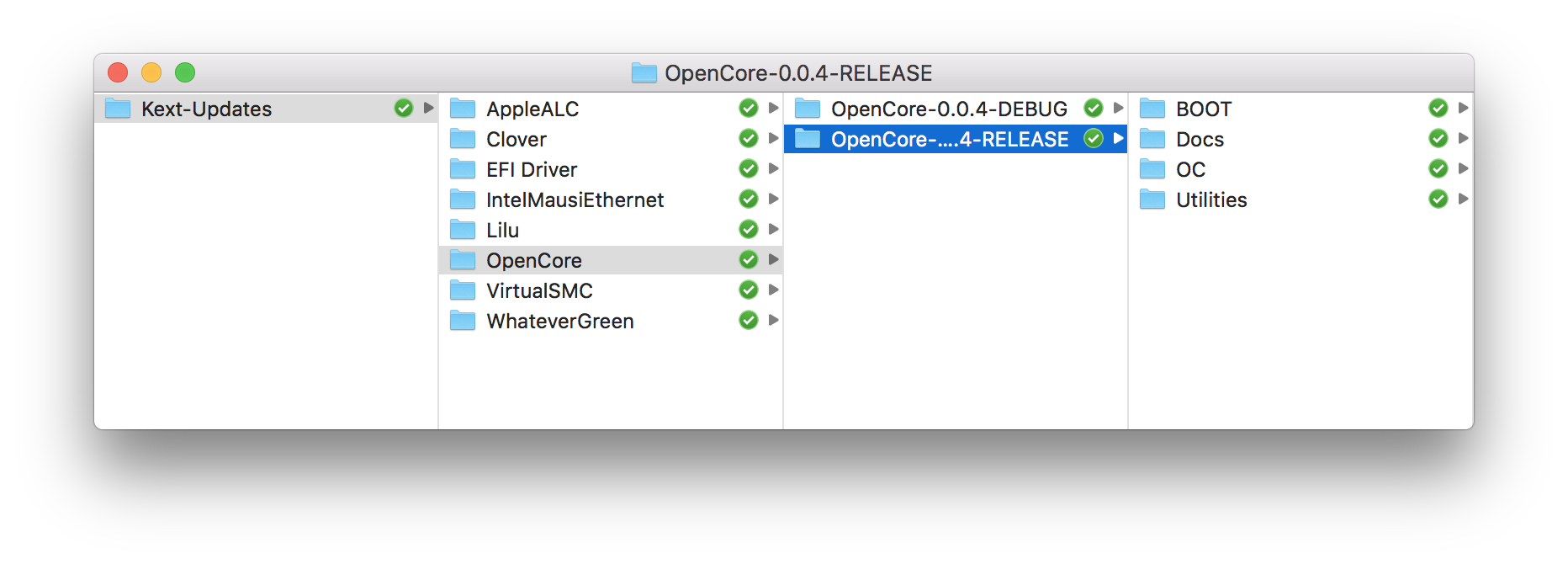Screen dimensions: 1568x564
Task: Select the IntelMausiEthernet folder
Action: pos(611,200)
